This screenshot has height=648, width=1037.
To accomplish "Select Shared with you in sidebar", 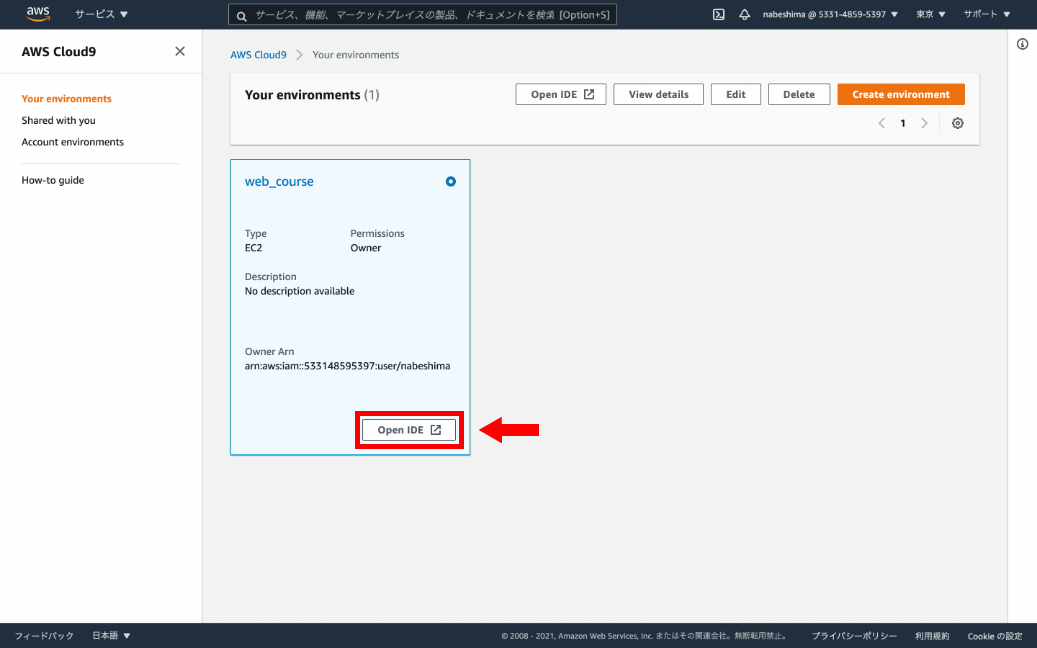I will (58, 120).
